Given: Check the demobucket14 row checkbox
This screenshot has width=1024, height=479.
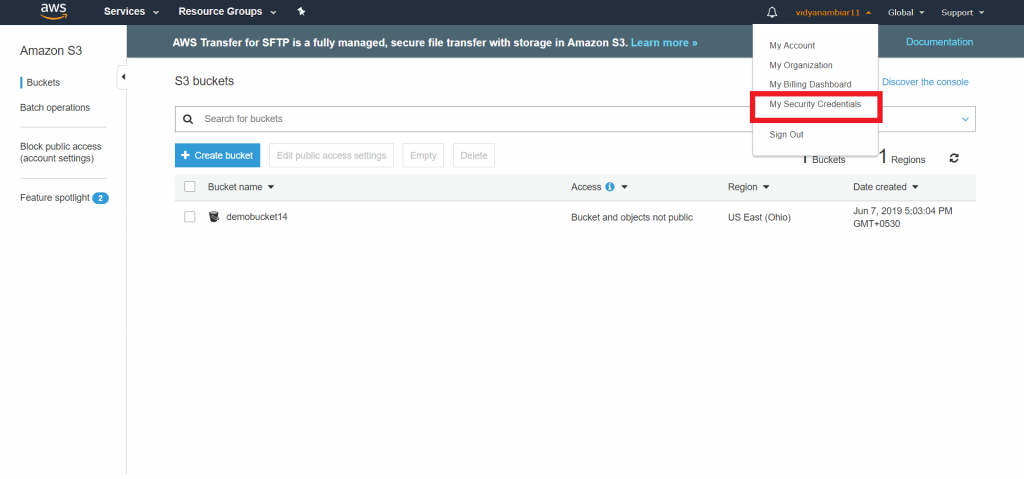Looking at the screenshot, I should tap(190, 217).
